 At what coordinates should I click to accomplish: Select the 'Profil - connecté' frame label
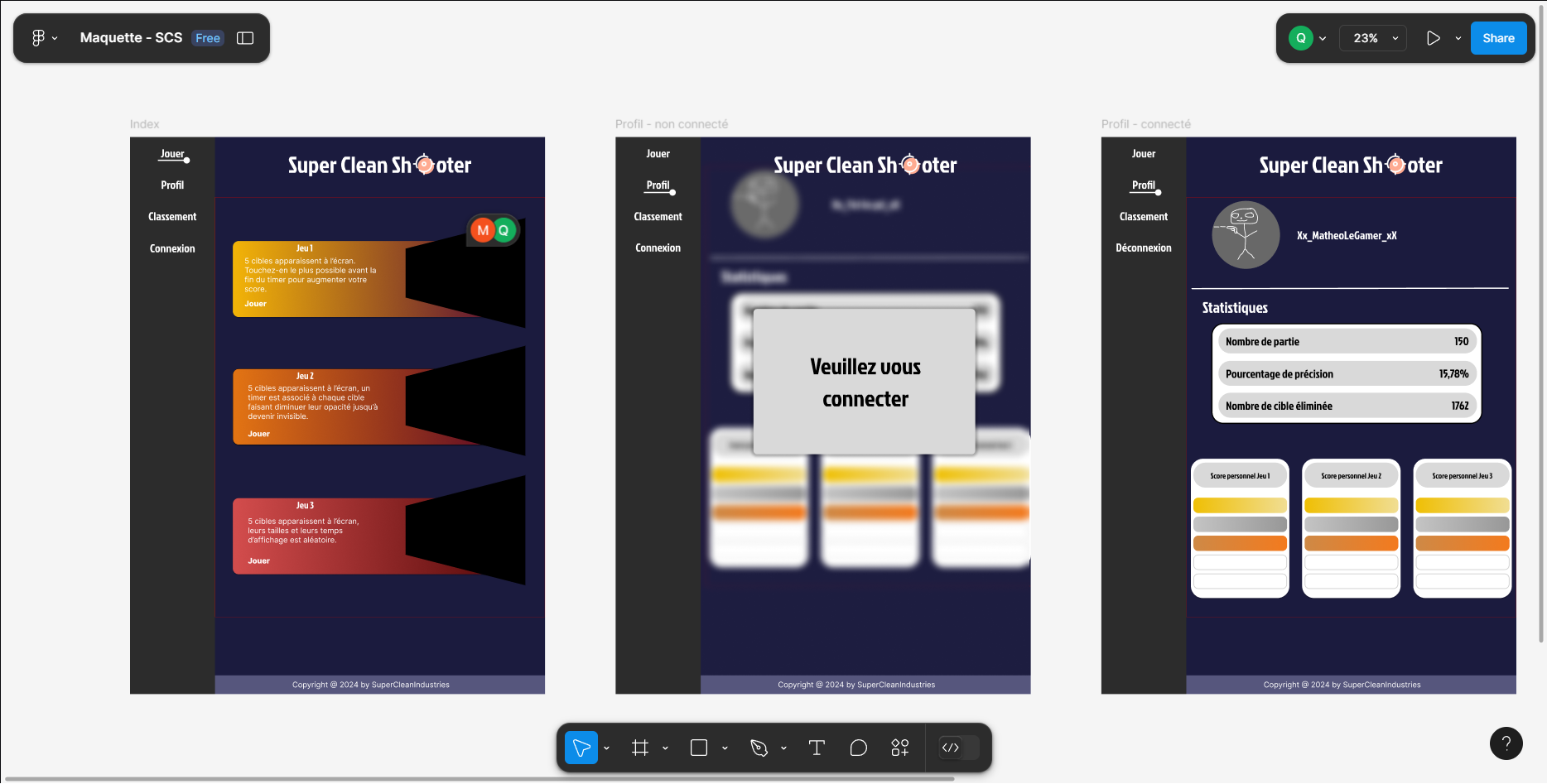click(x=1145, y=124)
